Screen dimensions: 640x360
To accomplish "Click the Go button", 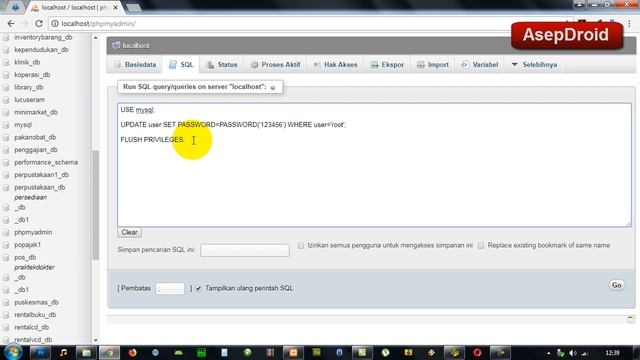I will click(x=616, y=285).
